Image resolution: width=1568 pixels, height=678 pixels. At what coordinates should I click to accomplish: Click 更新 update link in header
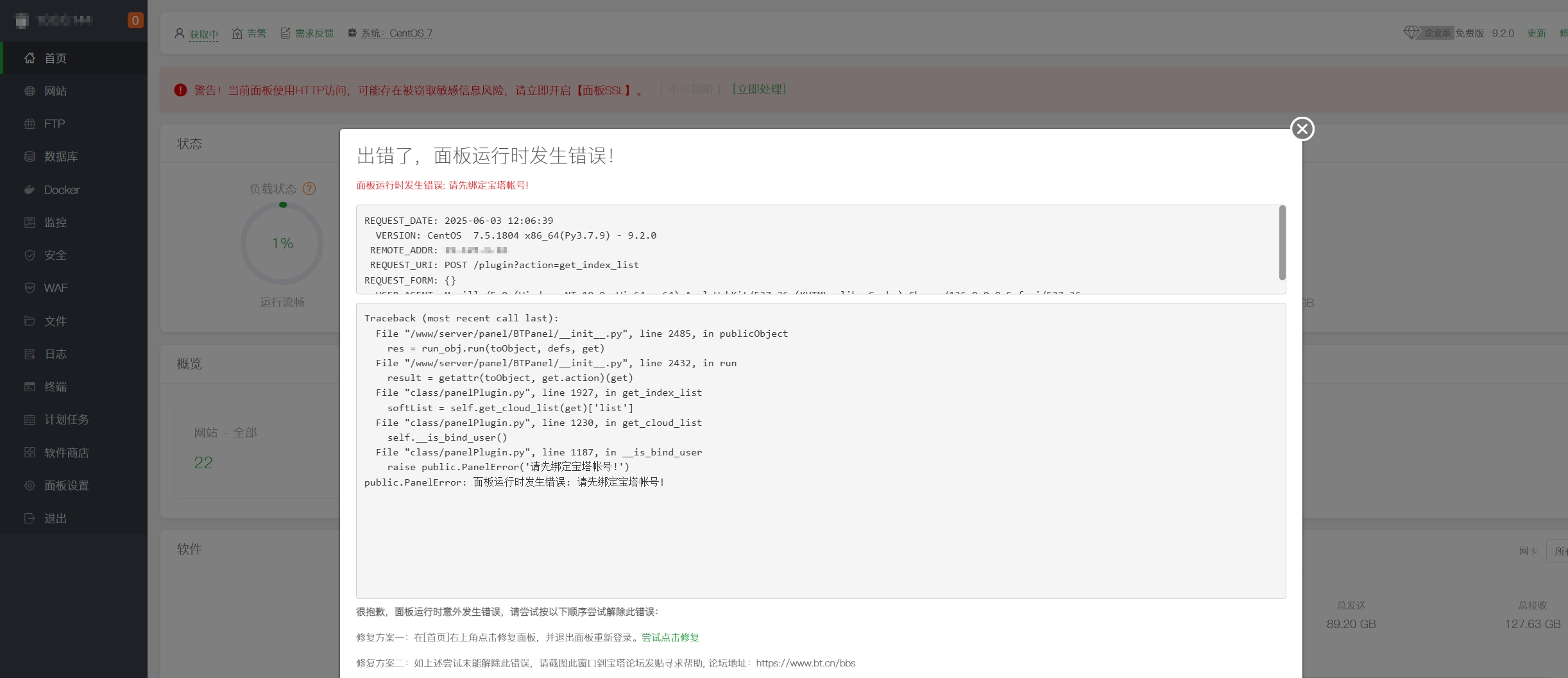(1537, 33)
